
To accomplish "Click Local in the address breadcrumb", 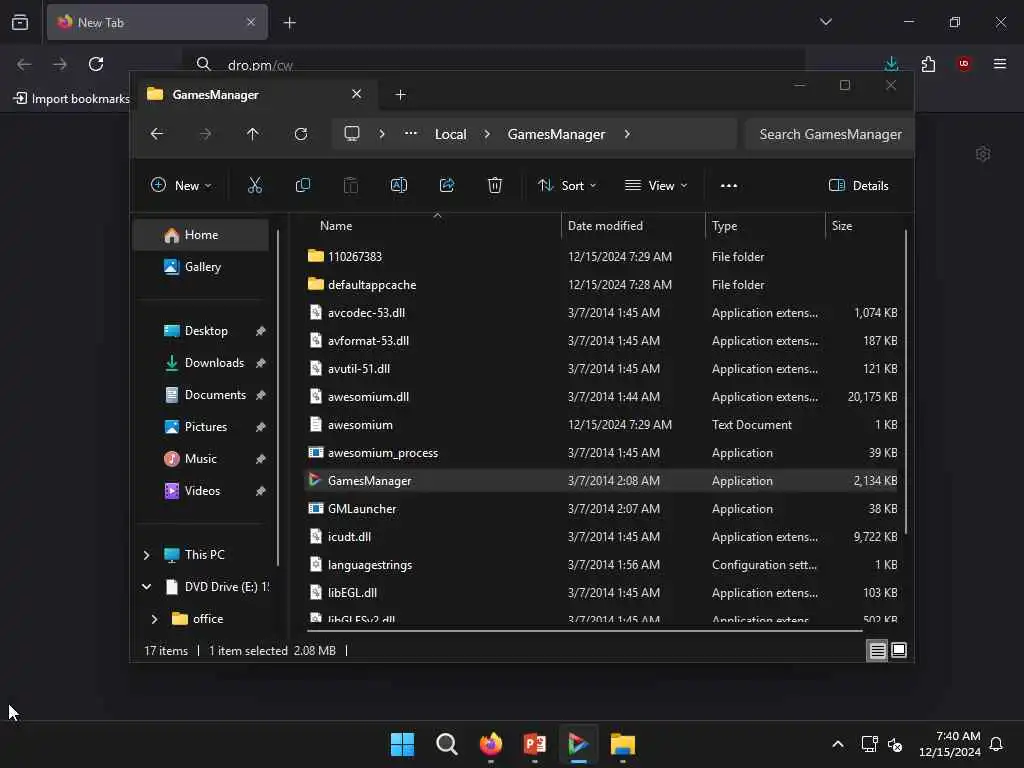I will tap(451, 134).
